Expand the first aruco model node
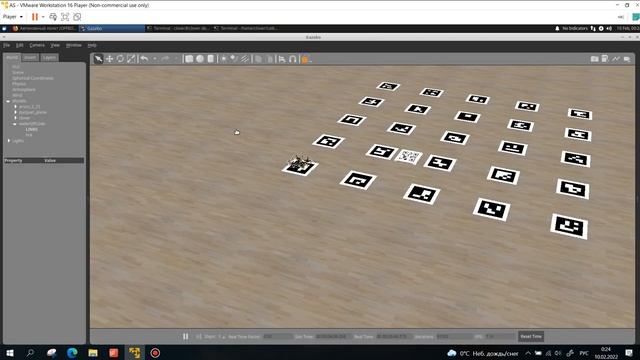Image resolution: width=640 pixels, height=360 pixels. [16, 107]
